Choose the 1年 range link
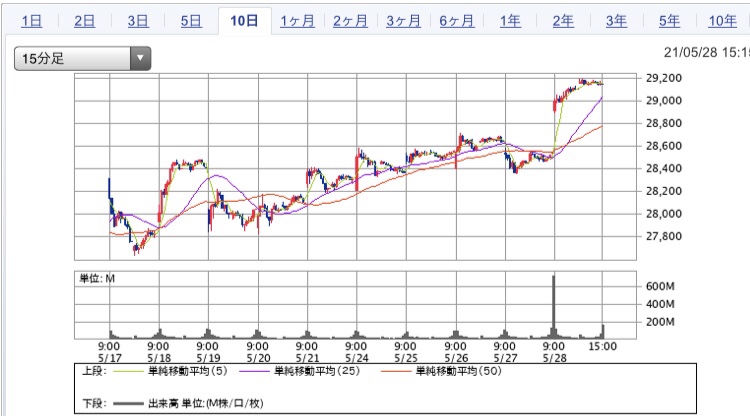The width and height of the screenshot is (750, 416). pos(510,21)
